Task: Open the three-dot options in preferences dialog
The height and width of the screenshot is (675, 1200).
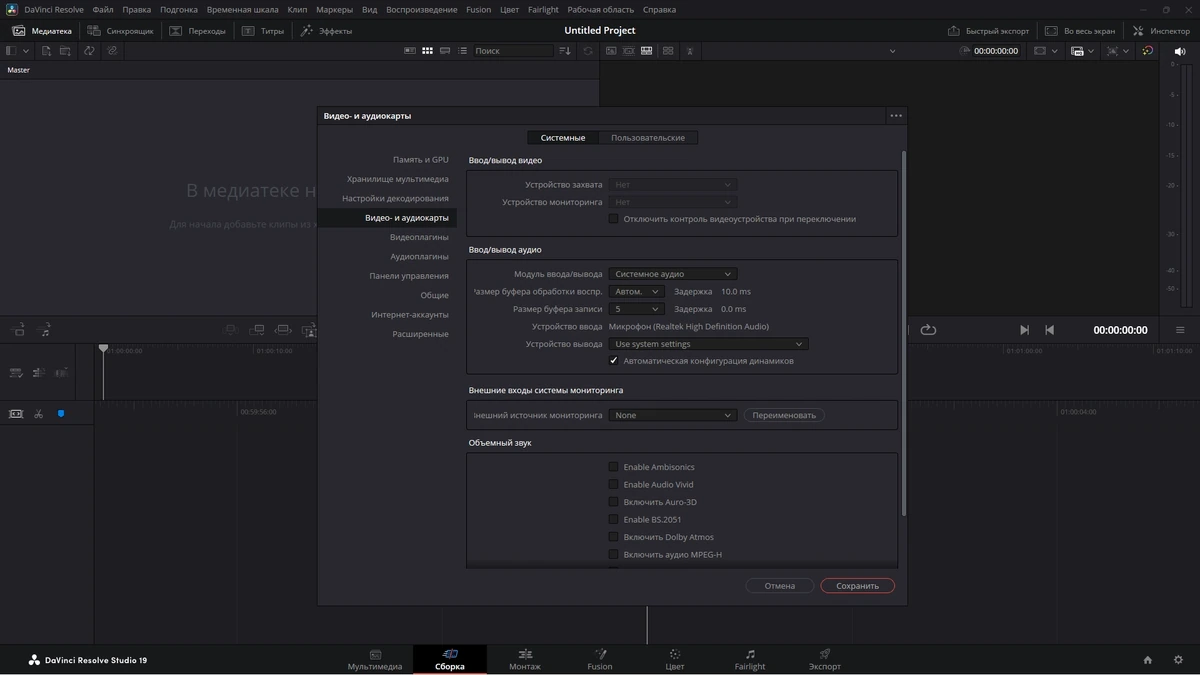Action: (x=896, y=115)
